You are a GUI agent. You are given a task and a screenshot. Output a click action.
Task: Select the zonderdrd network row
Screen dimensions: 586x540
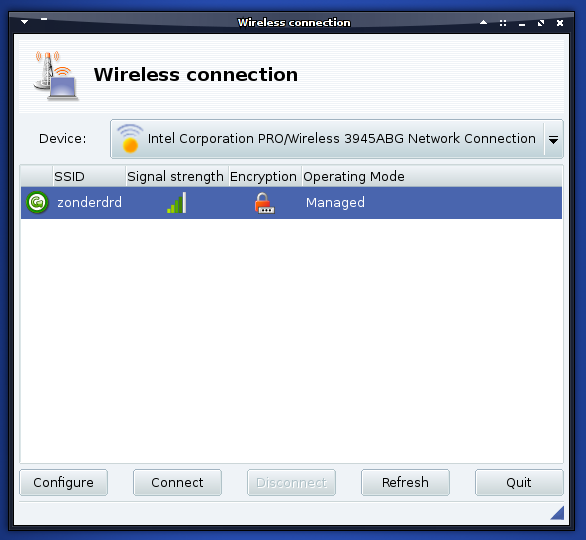pyautogui.click(x=292, y=203)
